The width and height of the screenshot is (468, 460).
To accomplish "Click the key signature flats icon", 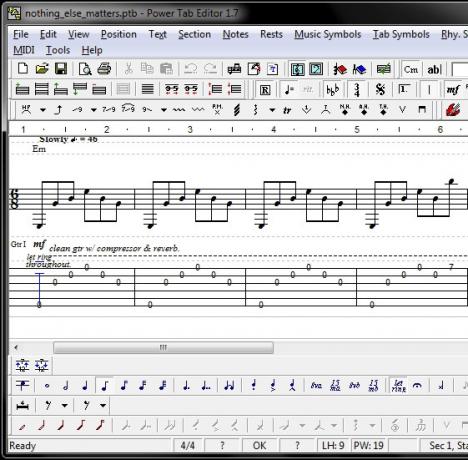I will tap(333, 90).
